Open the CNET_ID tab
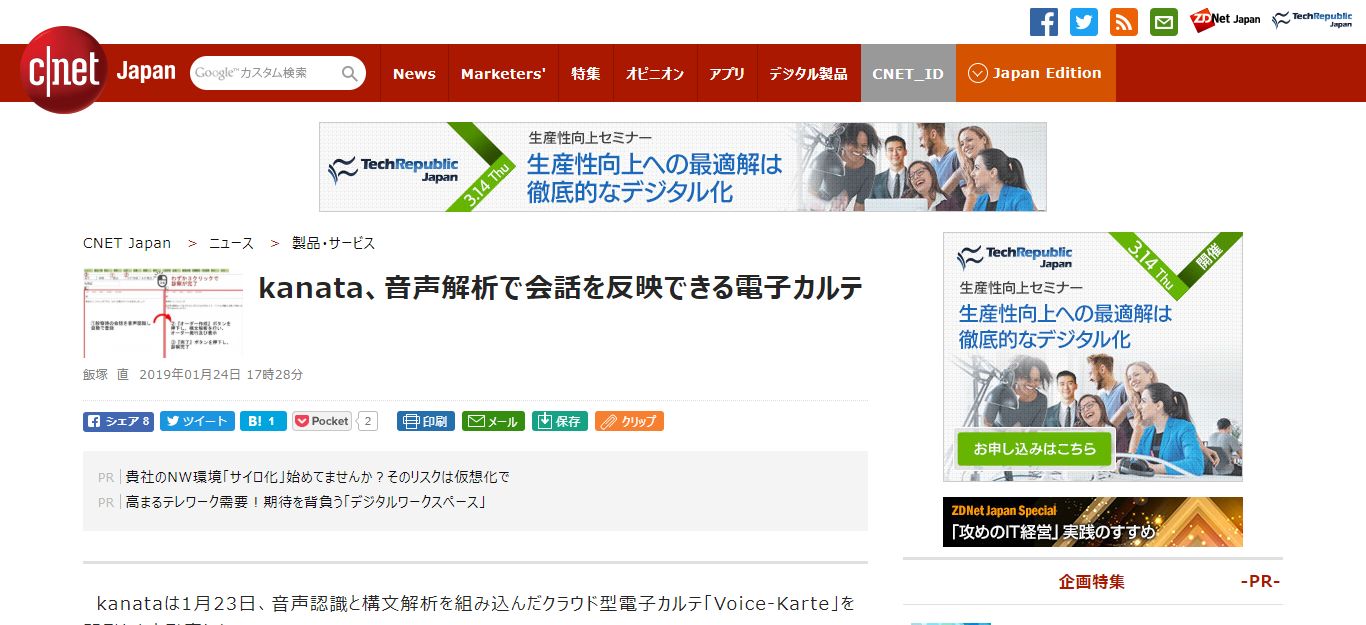1366x625 pixels. coord(907,73)
